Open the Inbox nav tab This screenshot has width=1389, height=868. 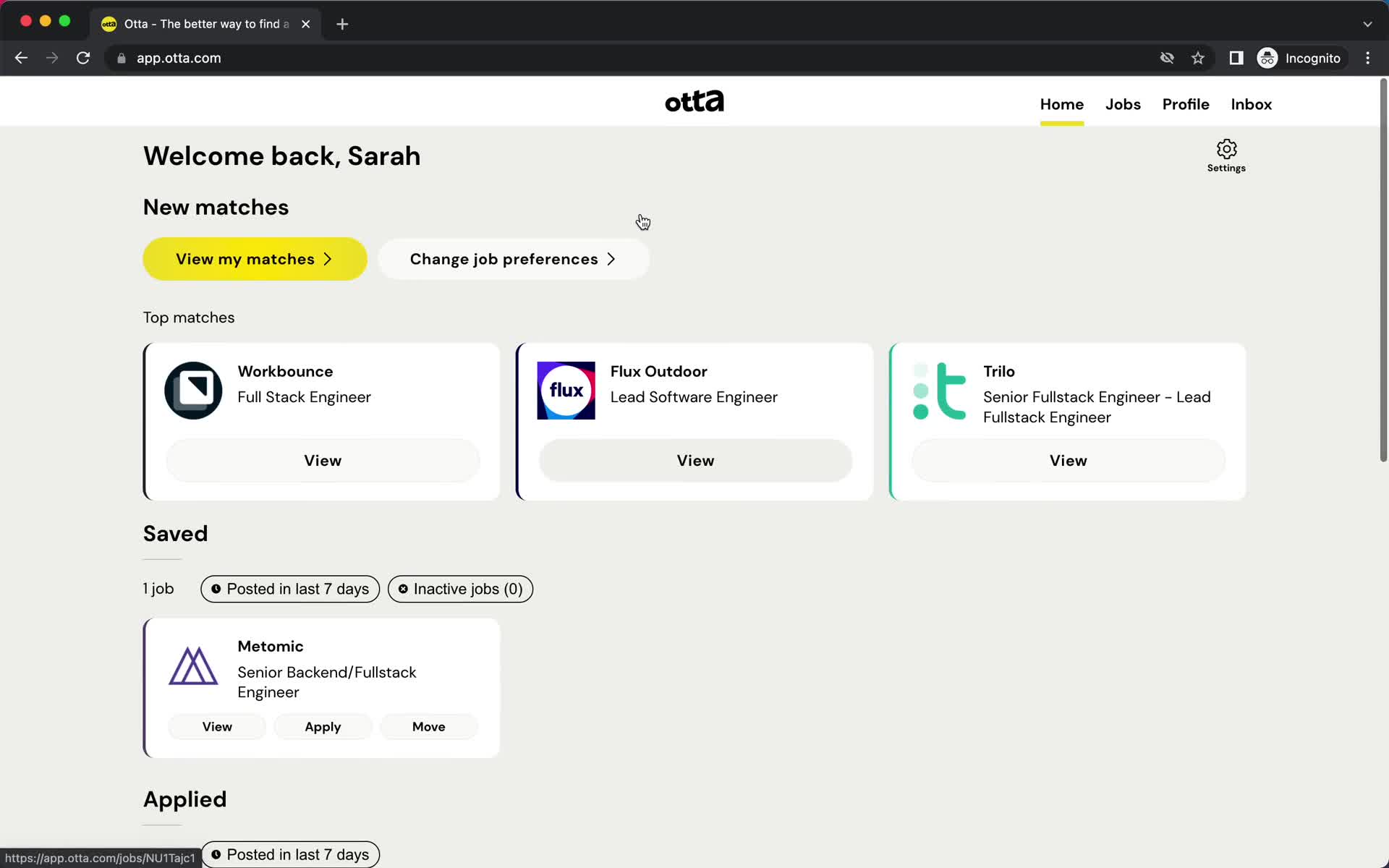tap(1251, 104)
